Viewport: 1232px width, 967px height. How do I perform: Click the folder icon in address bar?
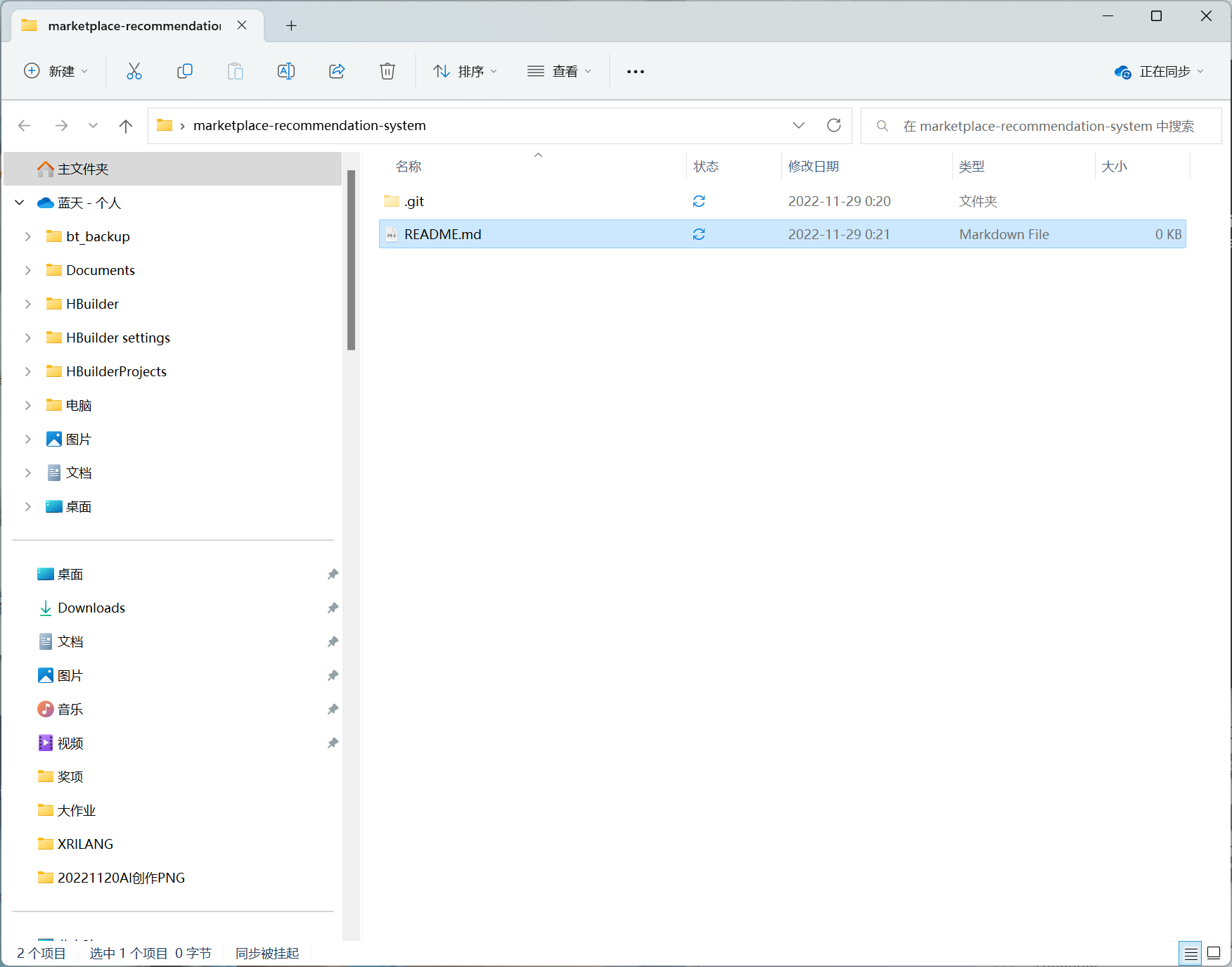pyautogui.click(x=165, y=125)
